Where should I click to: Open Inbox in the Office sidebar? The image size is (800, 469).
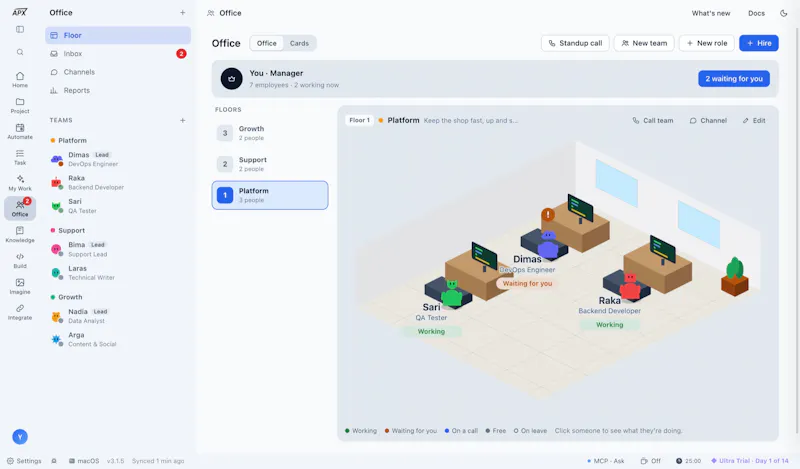point(118,54)
